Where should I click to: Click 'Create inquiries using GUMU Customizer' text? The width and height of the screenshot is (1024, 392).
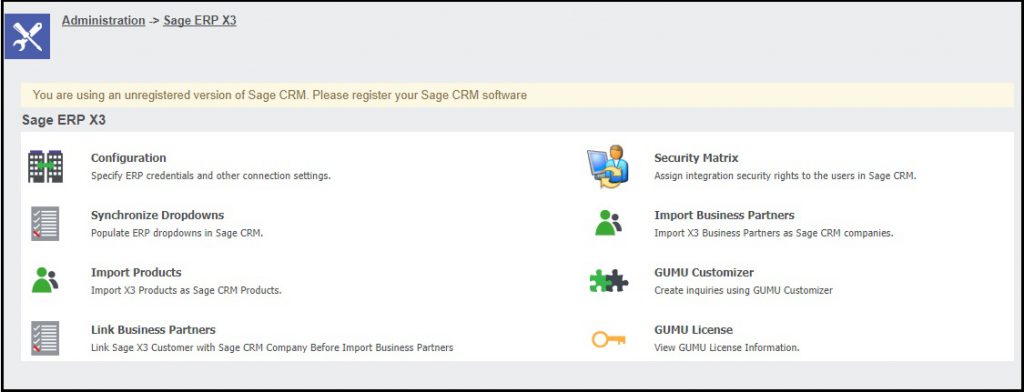[x=744, y=290]
